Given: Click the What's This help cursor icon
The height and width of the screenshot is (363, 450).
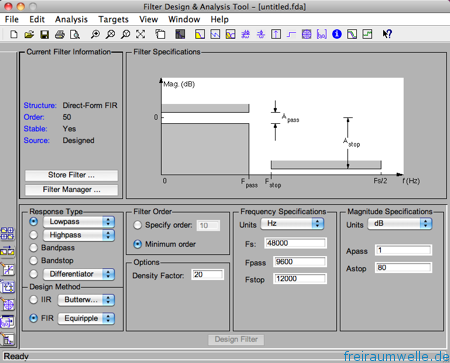Looking at the screenshot, I should click(387, 34).
